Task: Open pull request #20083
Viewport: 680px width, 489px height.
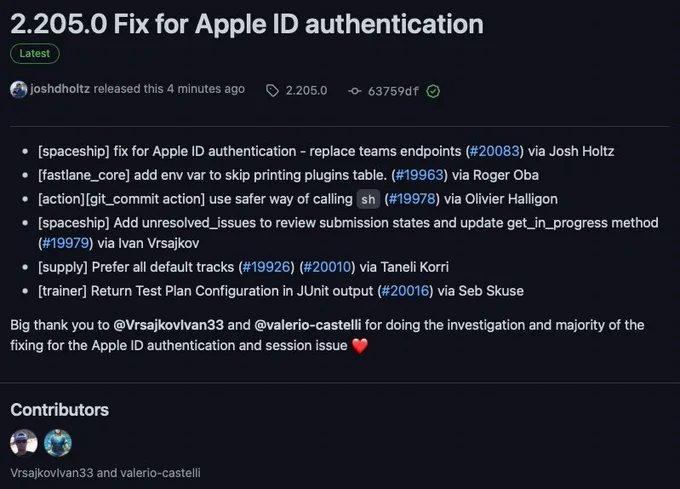Action: 494,151
